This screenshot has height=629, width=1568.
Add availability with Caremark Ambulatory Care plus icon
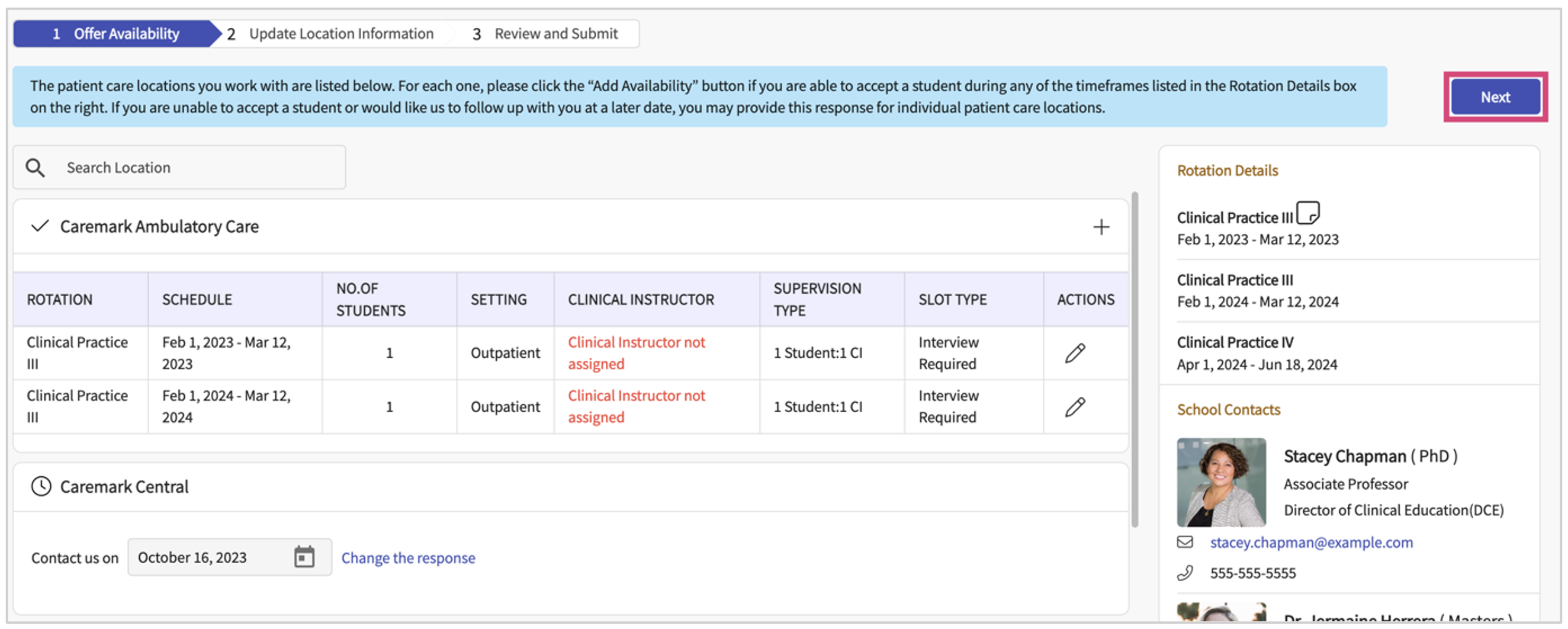coord(1101,227)
